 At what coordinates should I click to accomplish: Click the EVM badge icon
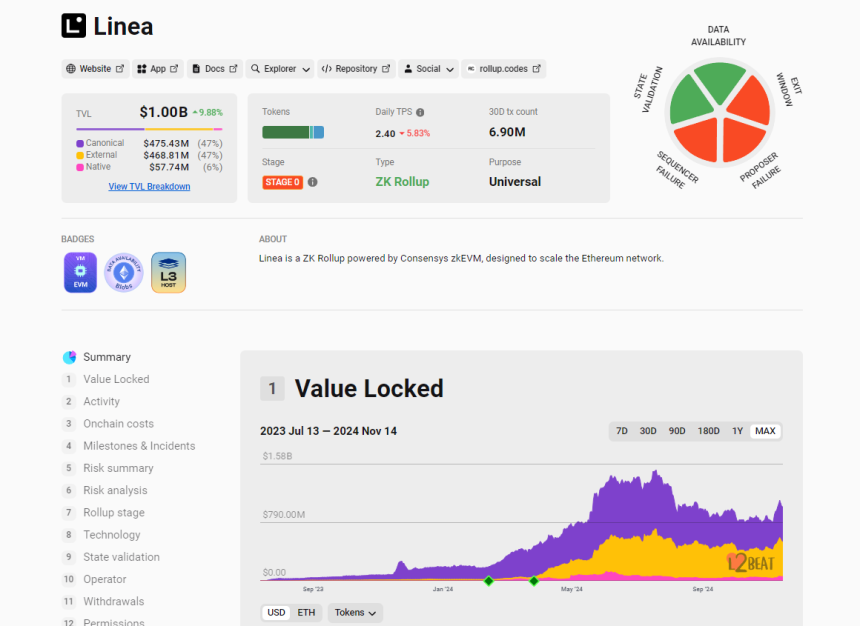tap(80, 272)
